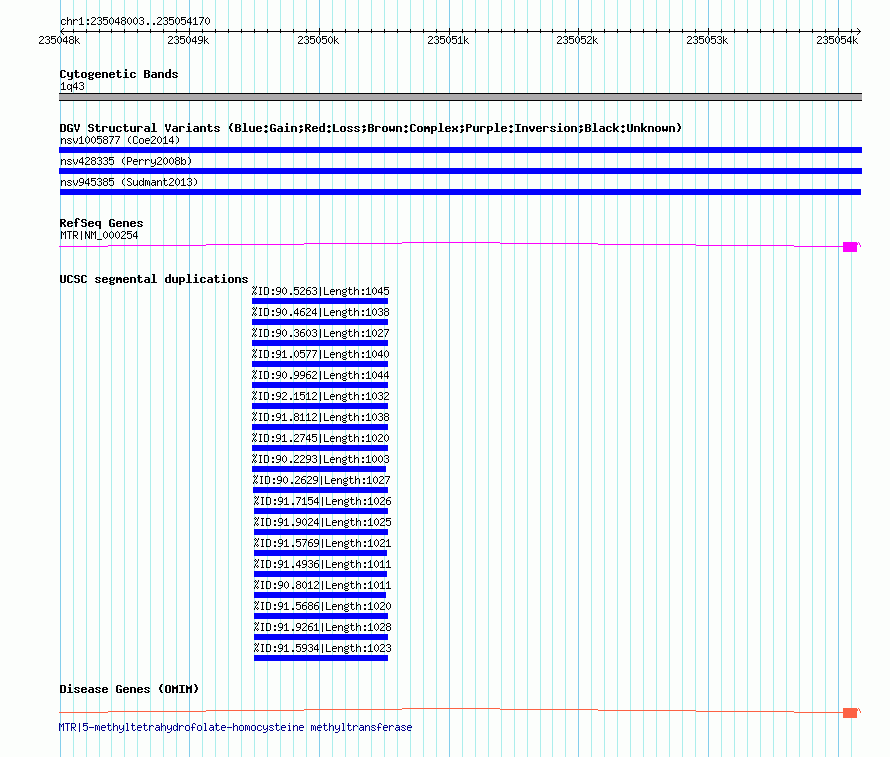This screenshot has height=757, width=890.
Task: Select the Cytogenetic Bands track title
Action: [x=119, y=74]
